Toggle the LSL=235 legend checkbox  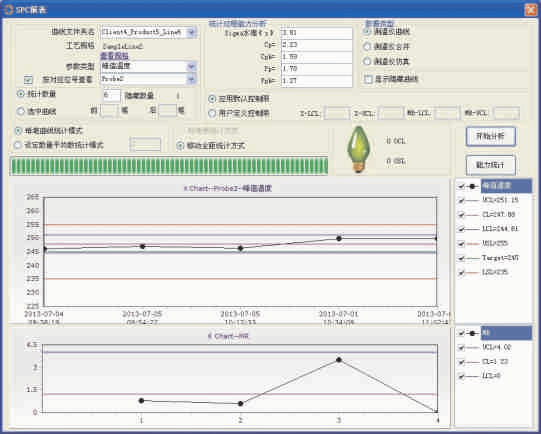[x=461, y=273]
